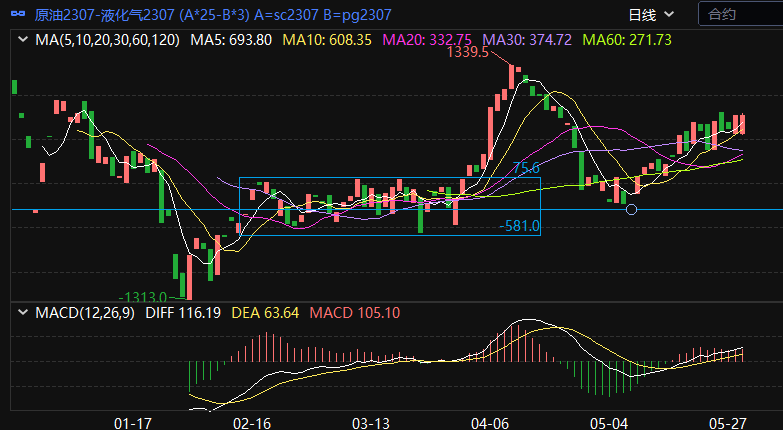Click the 04-06 date on the time axis
Screen dimensions: 783x430
pos(490,423)
